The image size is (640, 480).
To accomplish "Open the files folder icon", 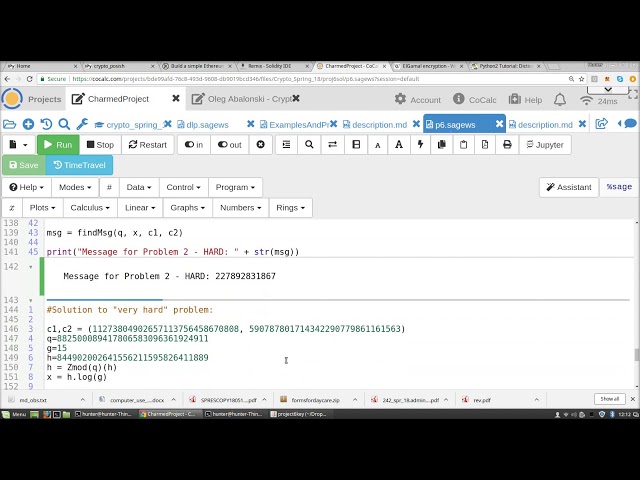I will coord(9,124).
